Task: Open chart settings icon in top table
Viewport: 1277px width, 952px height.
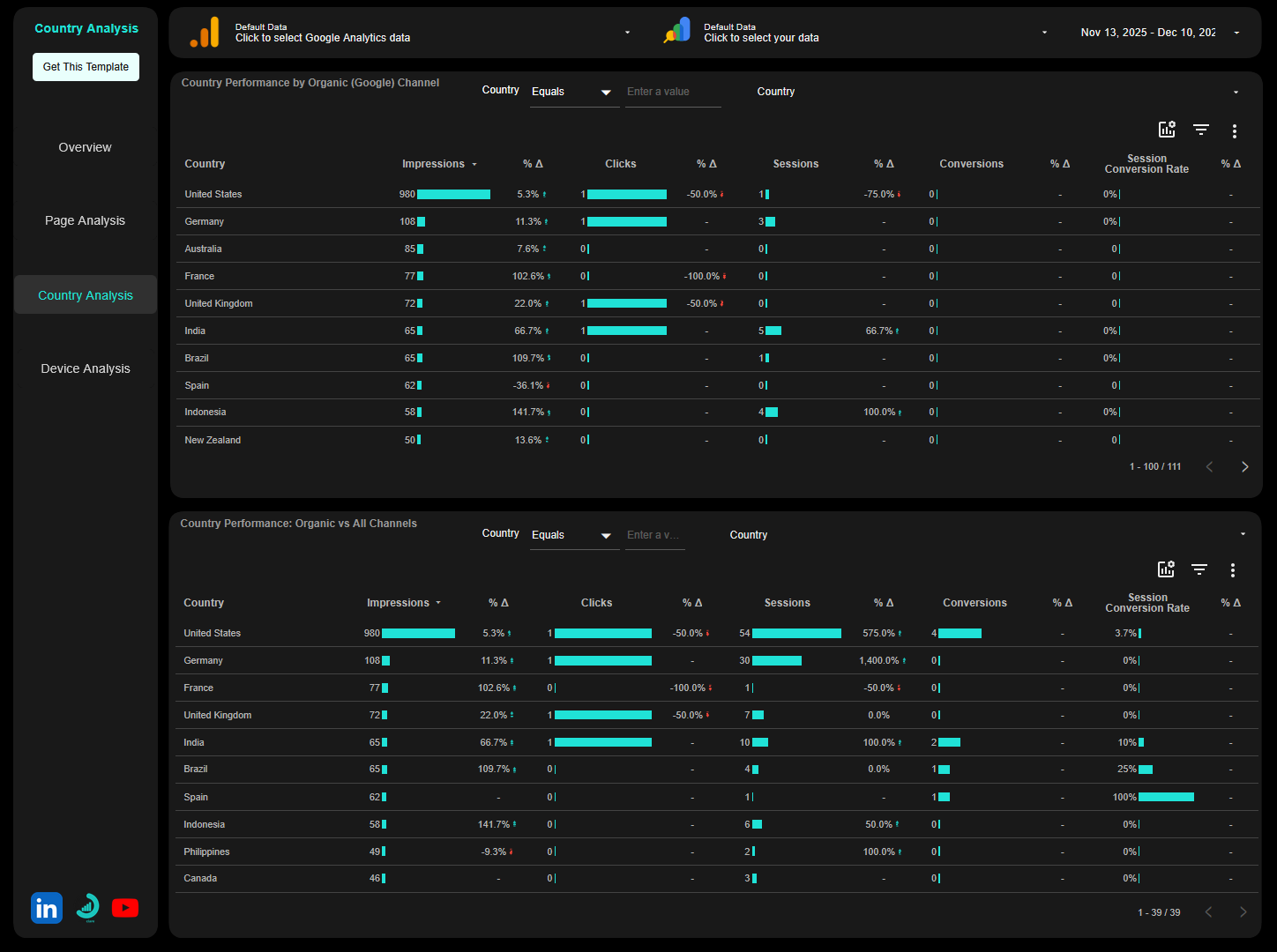Action: pos(1167,130)
